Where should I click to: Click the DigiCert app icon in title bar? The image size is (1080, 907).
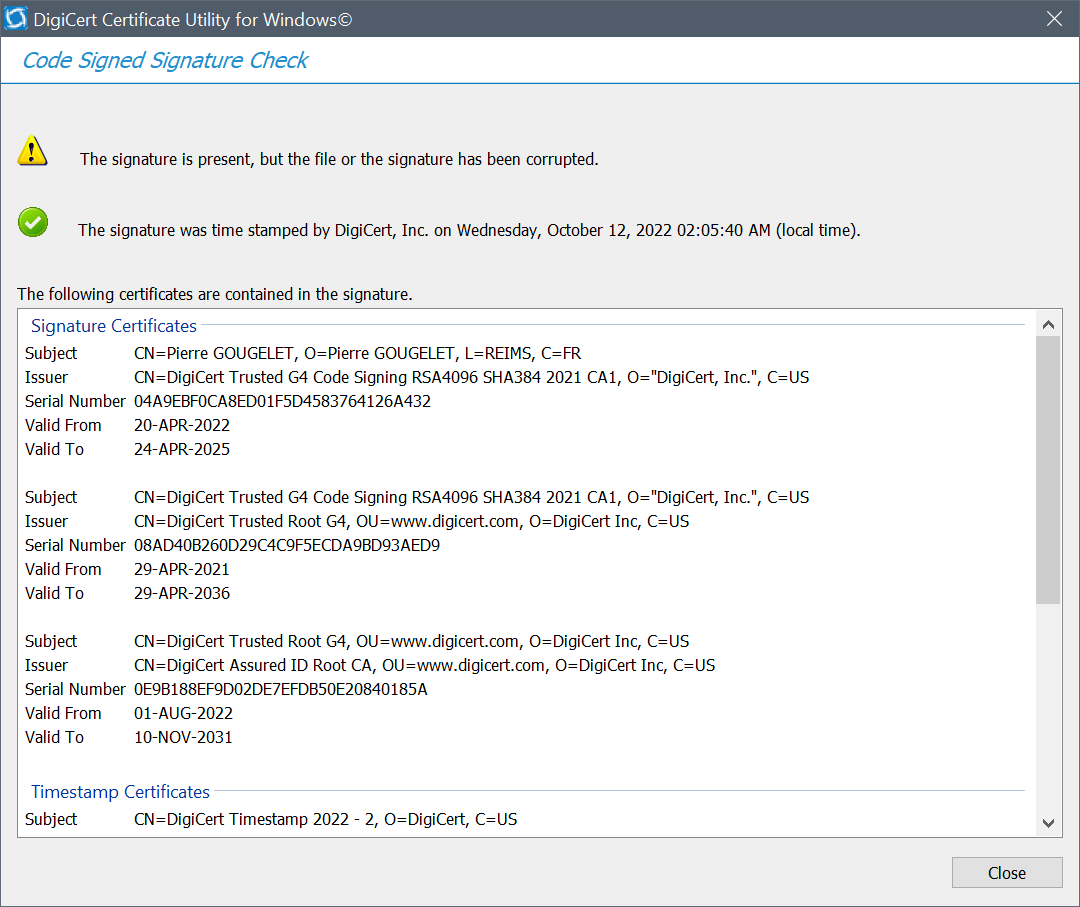pos(17,19)
